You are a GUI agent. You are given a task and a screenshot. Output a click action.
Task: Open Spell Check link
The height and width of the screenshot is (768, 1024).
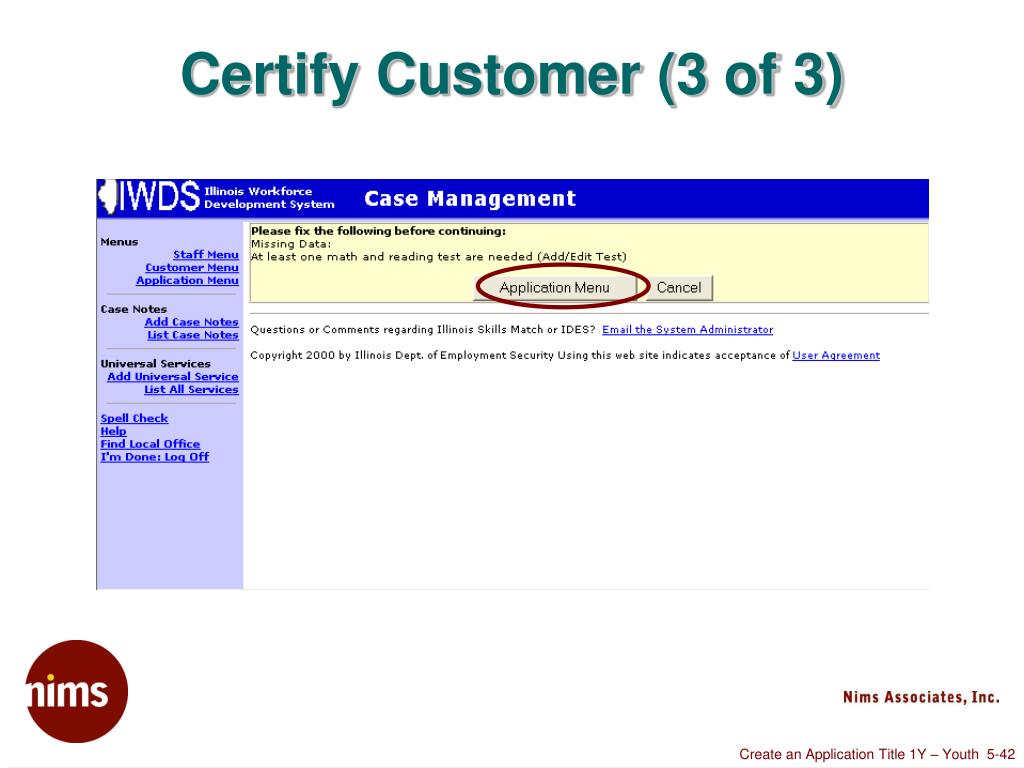tap(135, 419)
